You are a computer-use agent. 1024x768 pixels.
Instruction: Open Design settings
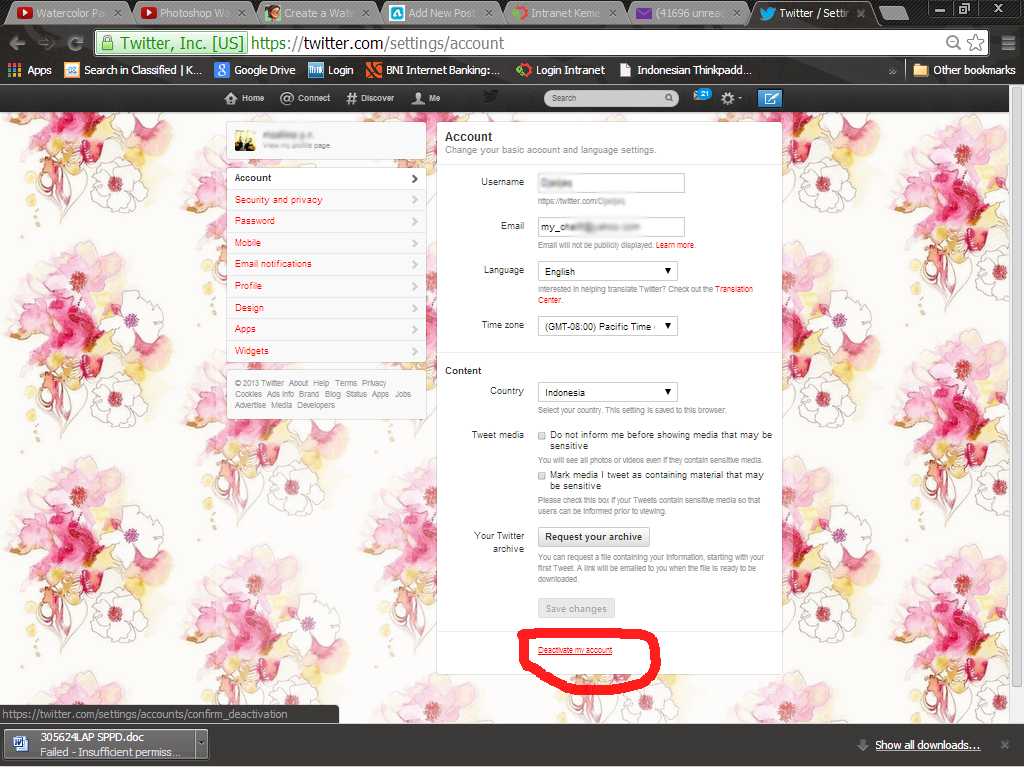tap(326, 308)
